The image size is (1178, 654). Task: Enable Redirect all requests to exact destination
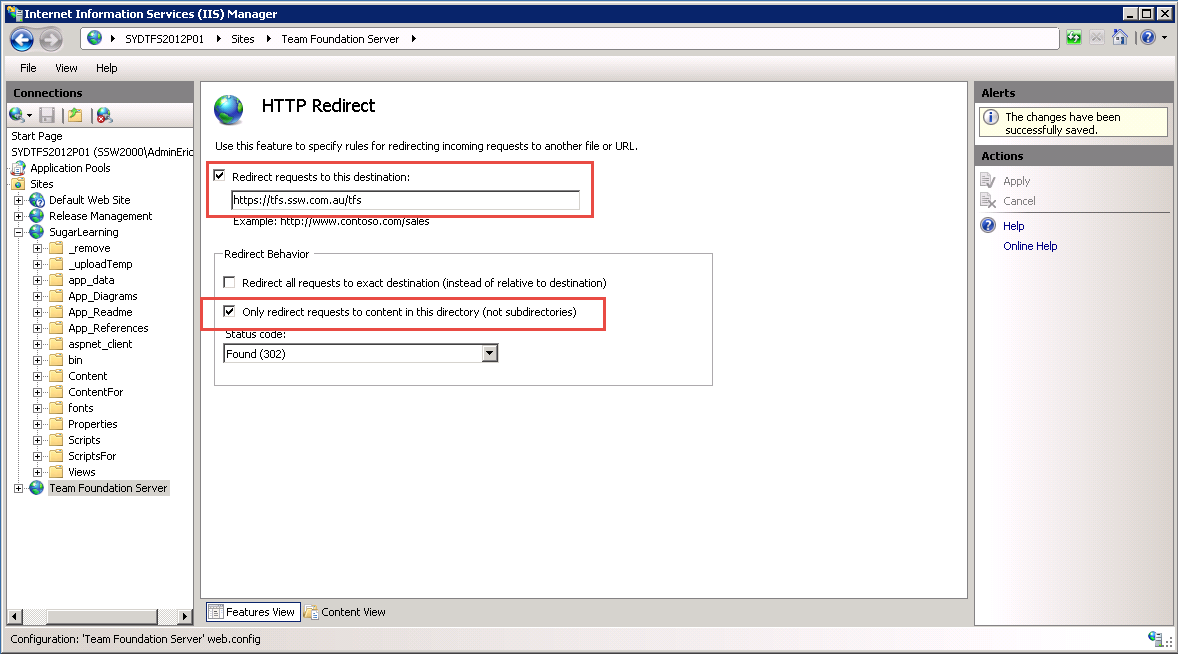point(230,283)
